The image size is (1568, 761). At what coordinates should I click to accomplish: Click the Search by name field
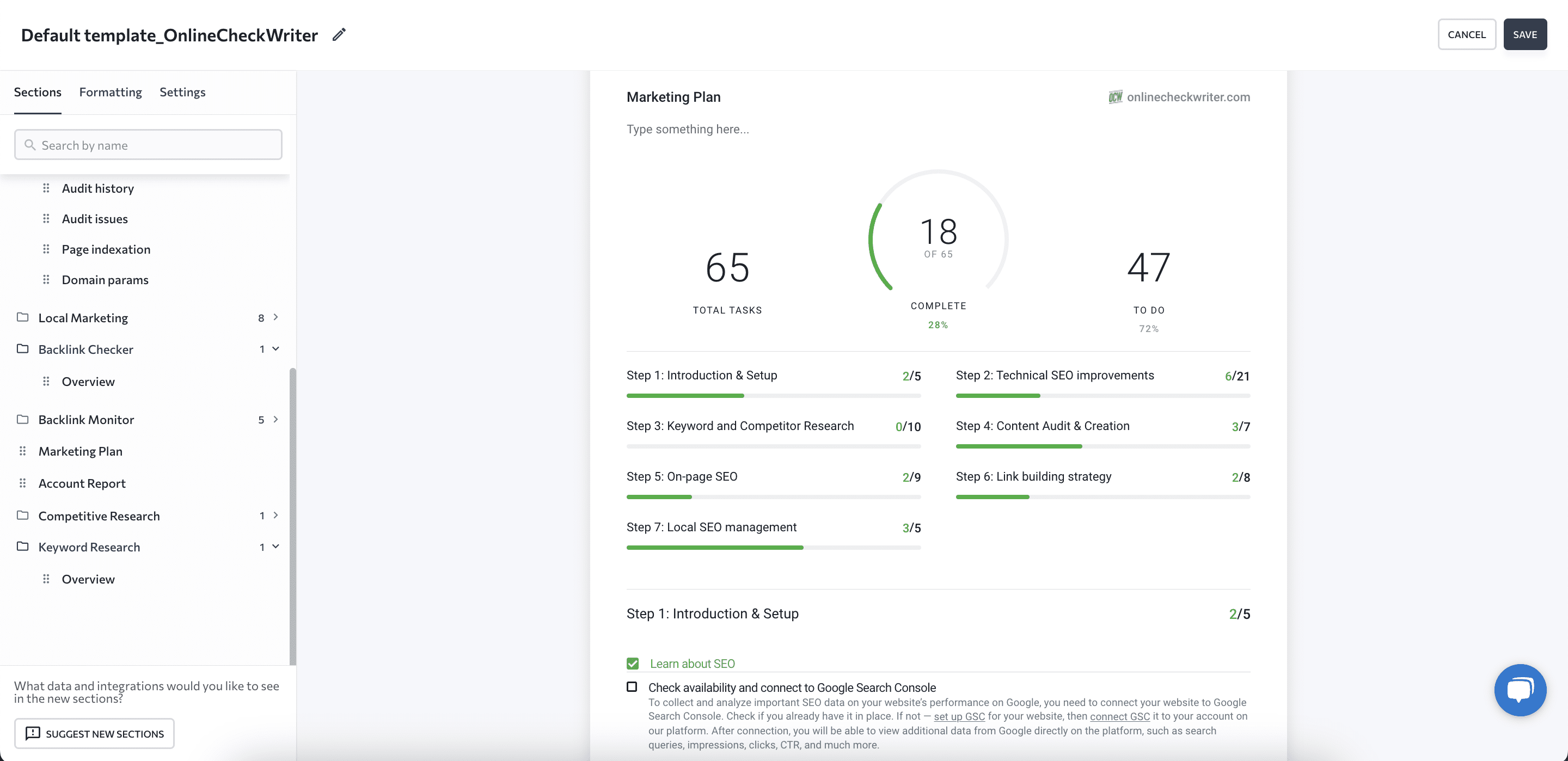tap(148, 145)
